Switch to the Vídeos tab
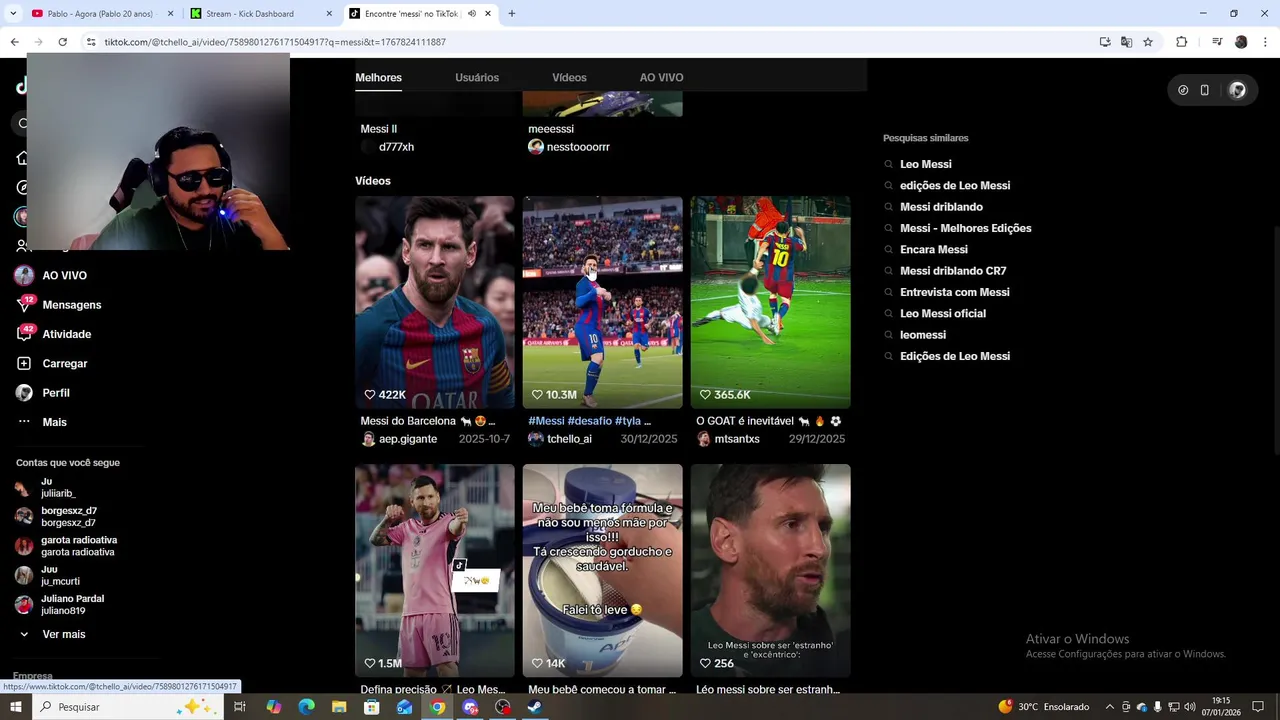 click(x=569, y=77)
